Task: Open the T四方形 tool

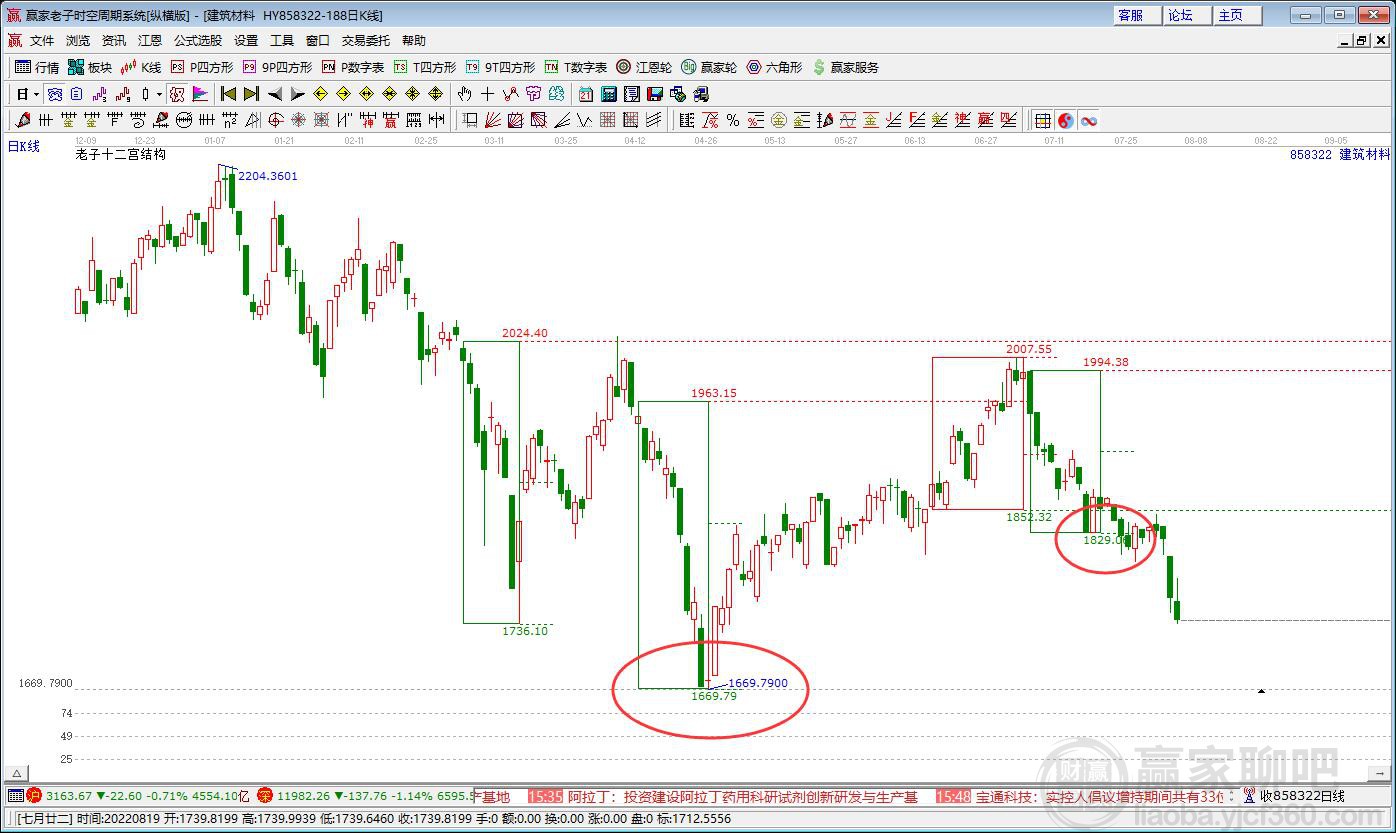Action: coord(425,67)
